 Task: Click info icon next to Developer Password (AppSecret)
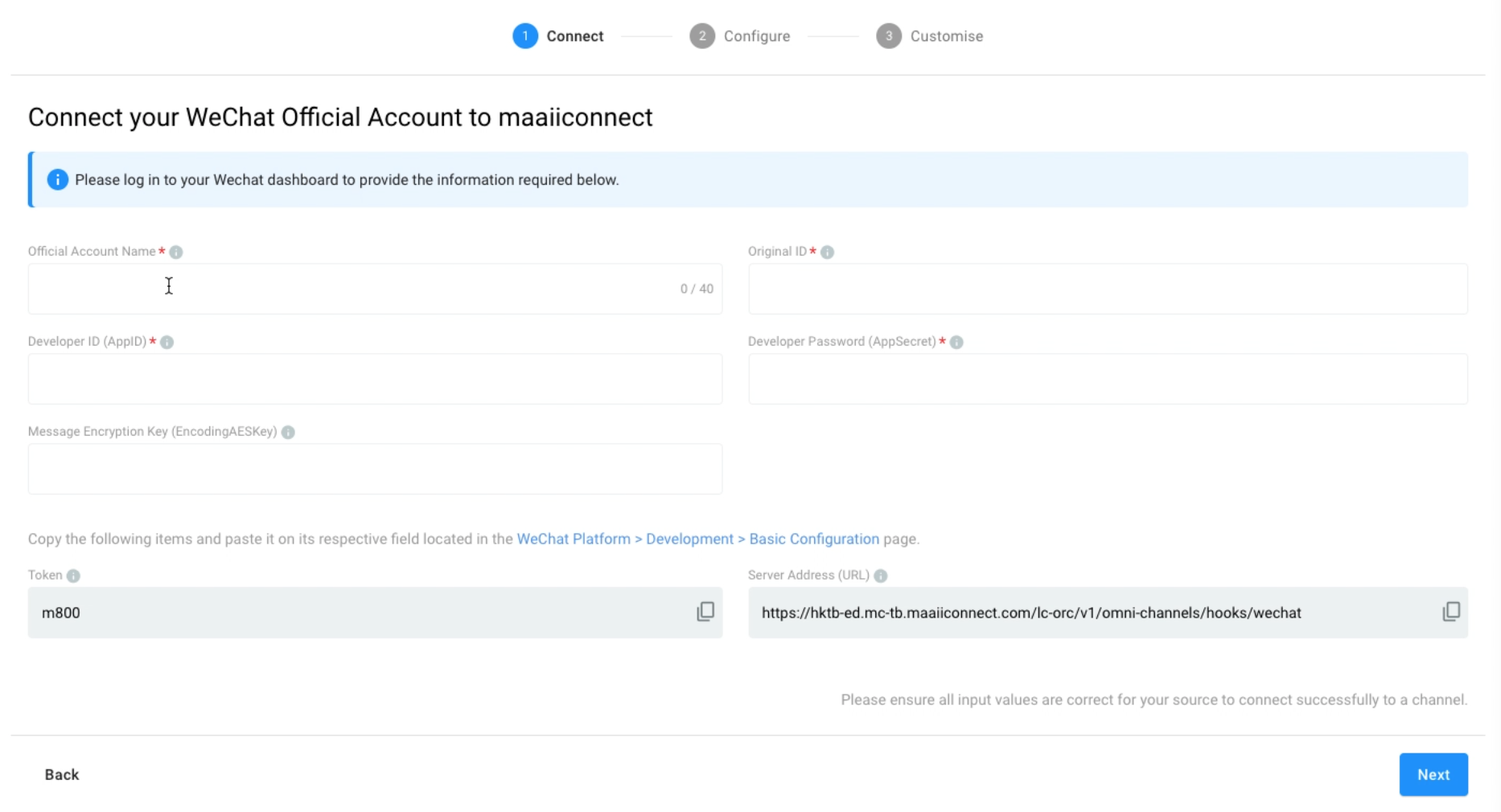coord(956,342)
